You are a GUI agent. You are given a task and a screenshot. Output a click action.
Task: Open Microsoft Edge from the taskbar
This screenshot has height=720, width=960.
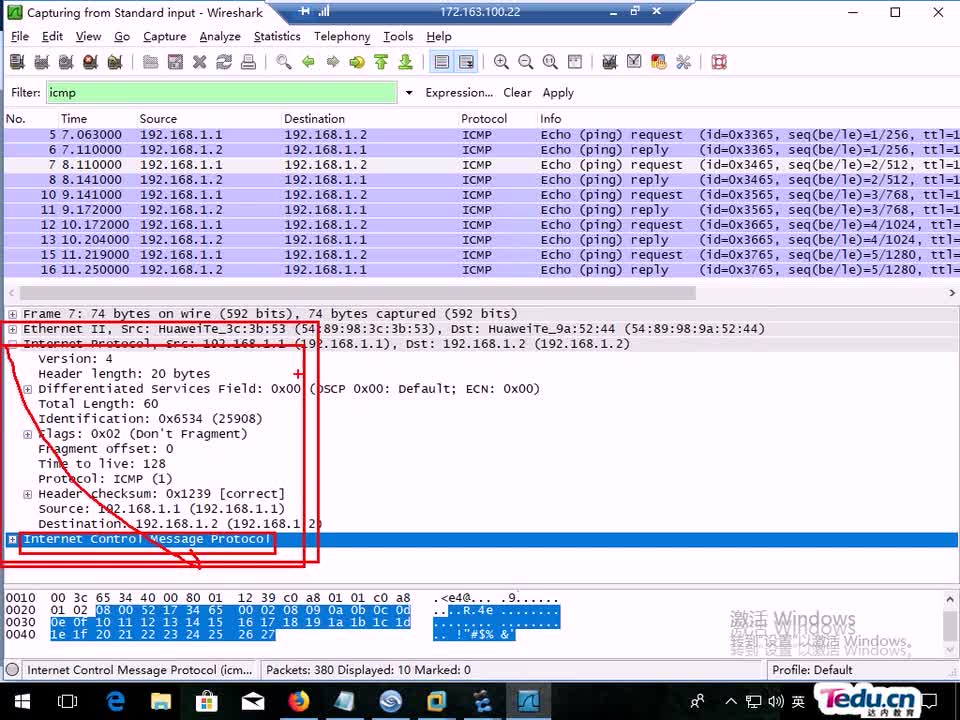(x=115, y=701)
